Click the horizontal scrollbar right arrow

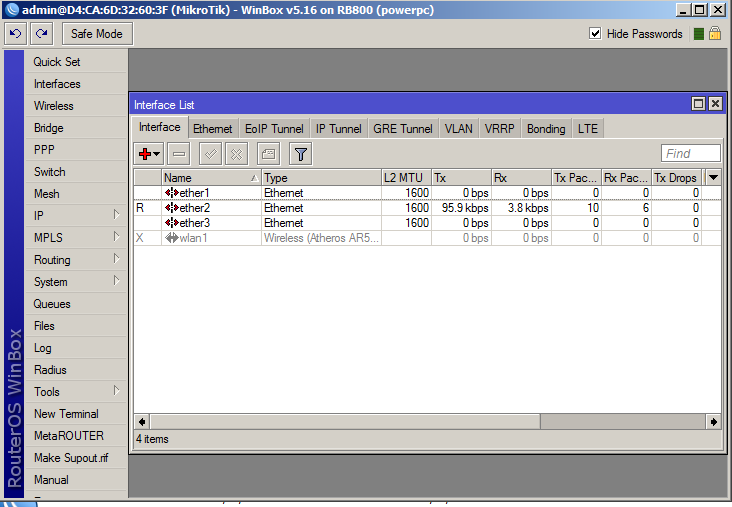pyautogui.click(x=713, y=422)
